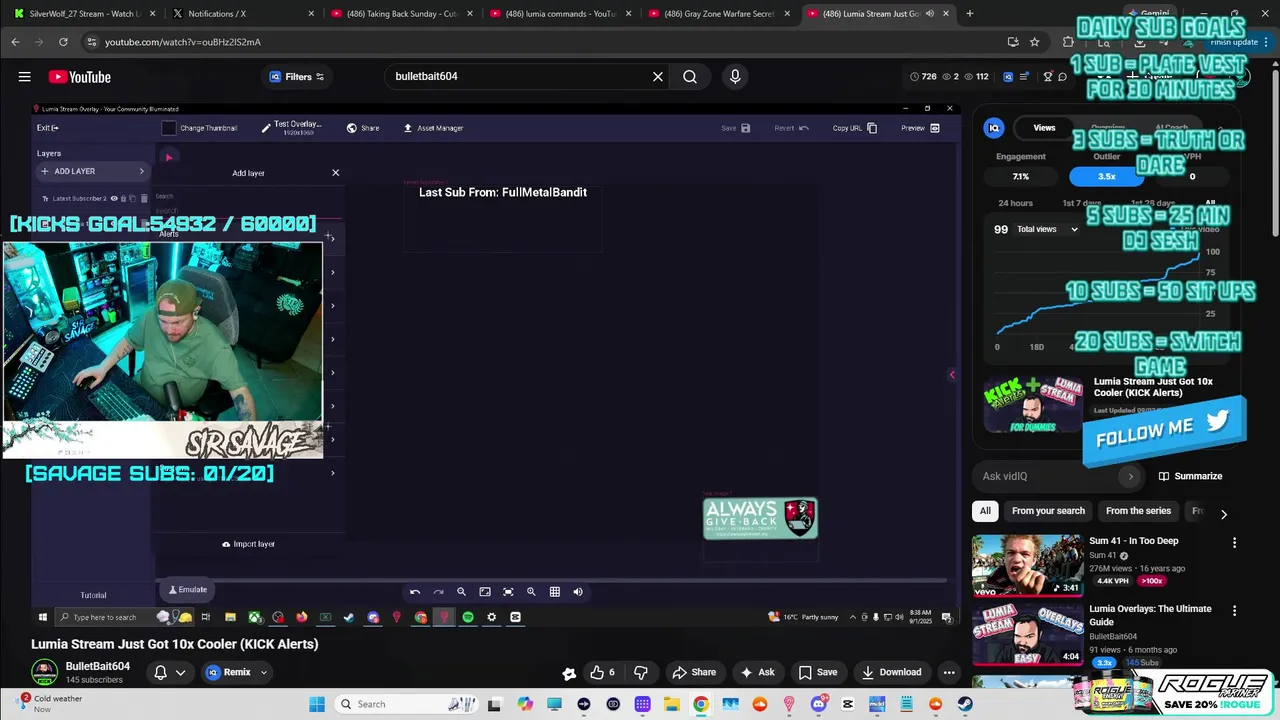The image size is (1280, 720).
Task: Open notification bell options for BulletBait604
Action: coord(168,672)
